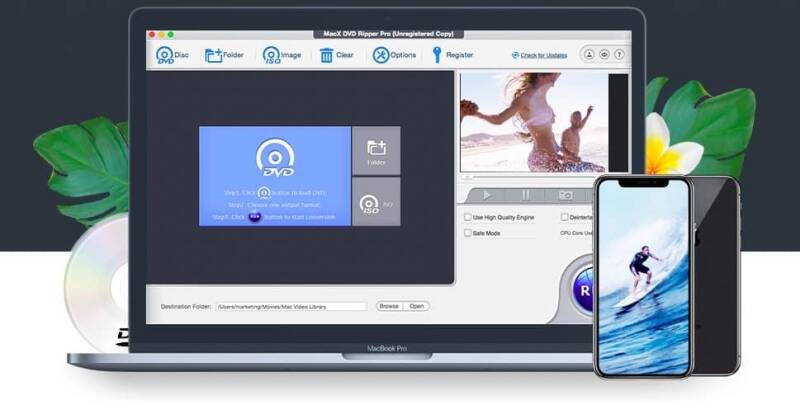This screenshot has width=800, height=419.
Task: Open help with the question mark icon
Action: [x=619, y=54]
